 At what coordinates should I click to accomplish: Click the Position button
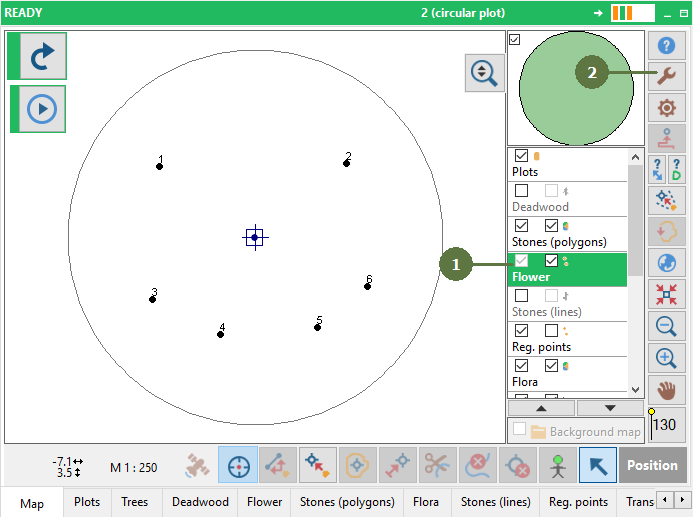click(x=652, y=465)
